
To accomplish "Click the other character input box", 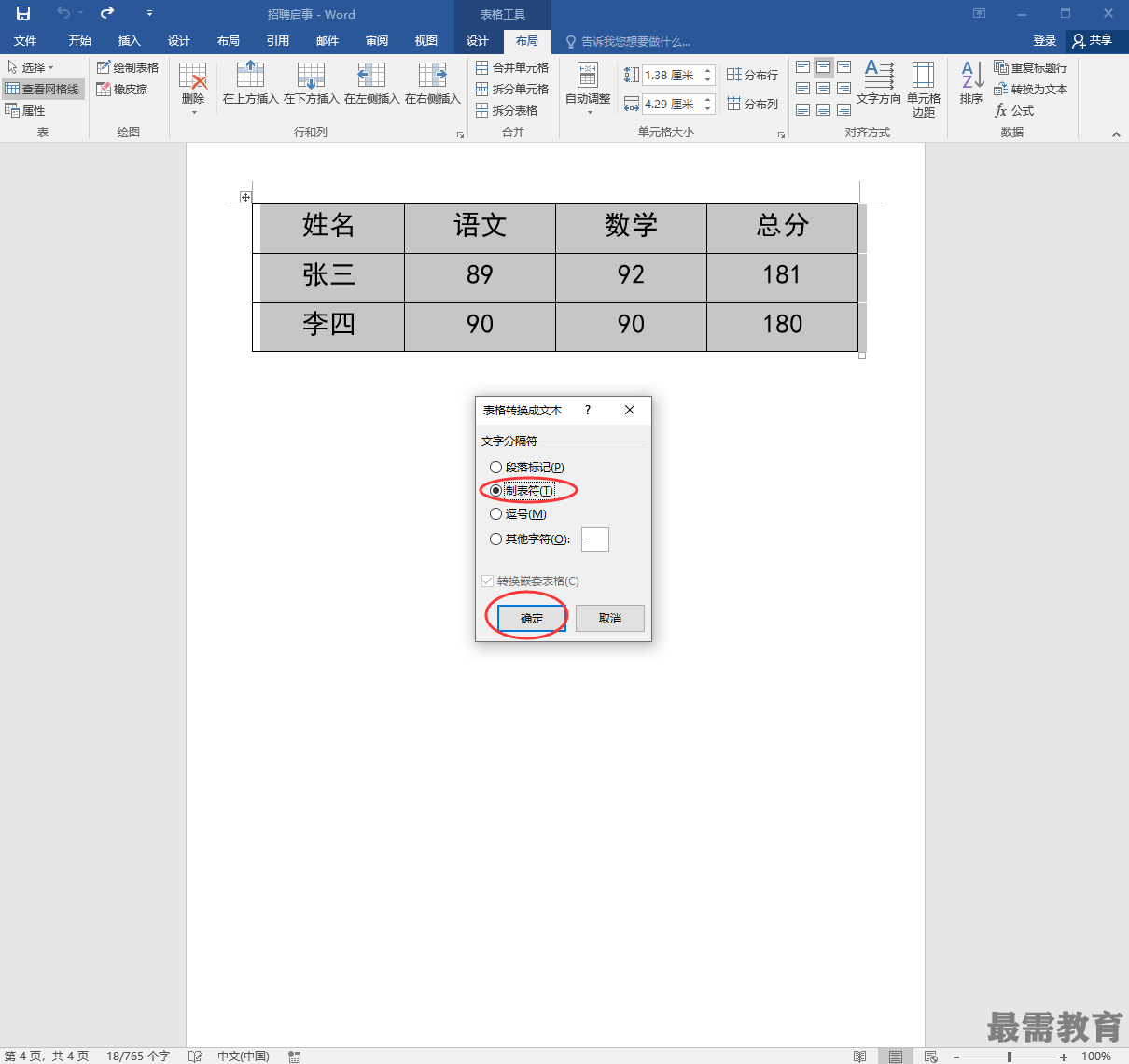I will coord(594,539).
